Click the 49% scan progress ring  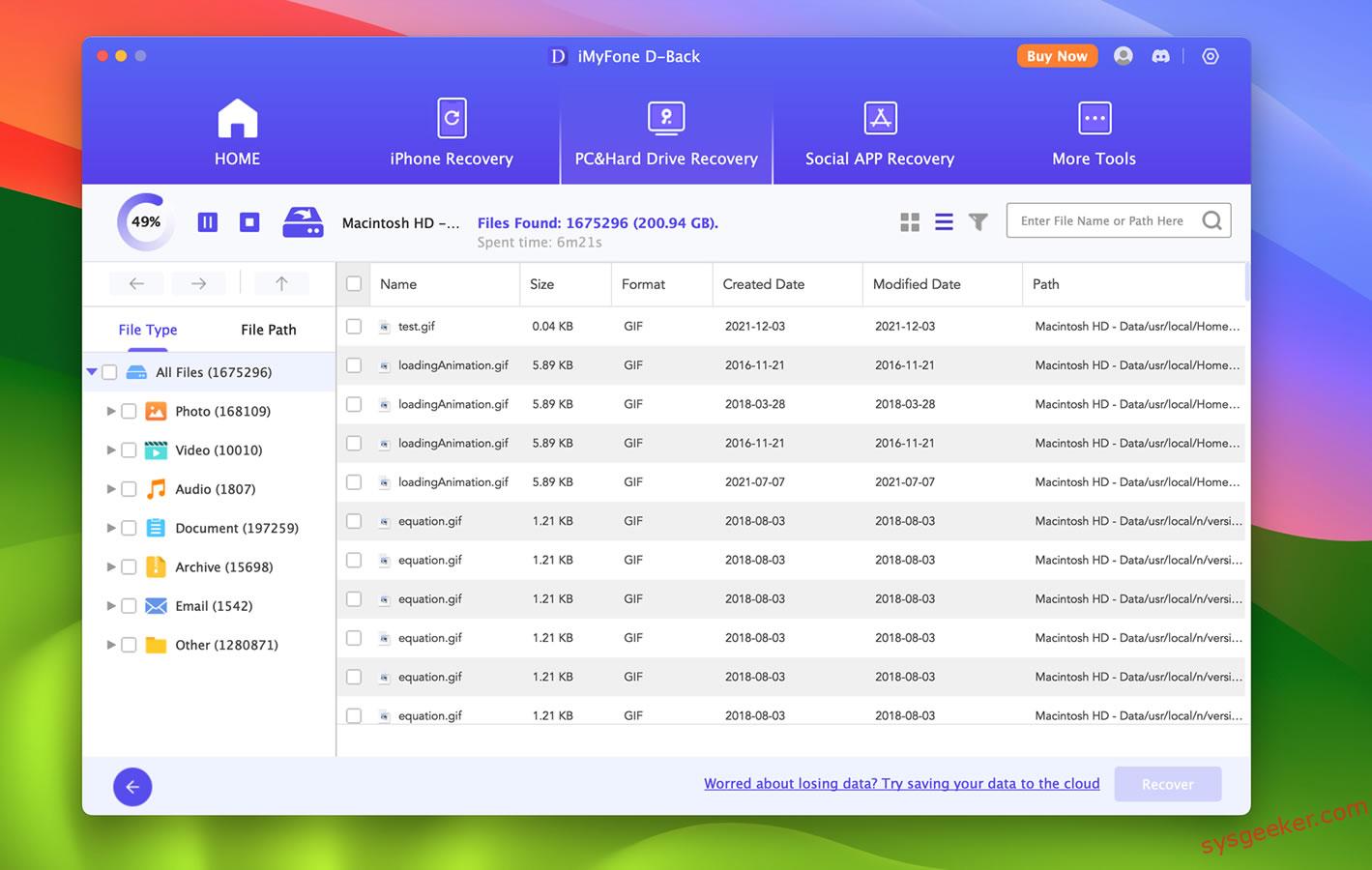[146, 222]
